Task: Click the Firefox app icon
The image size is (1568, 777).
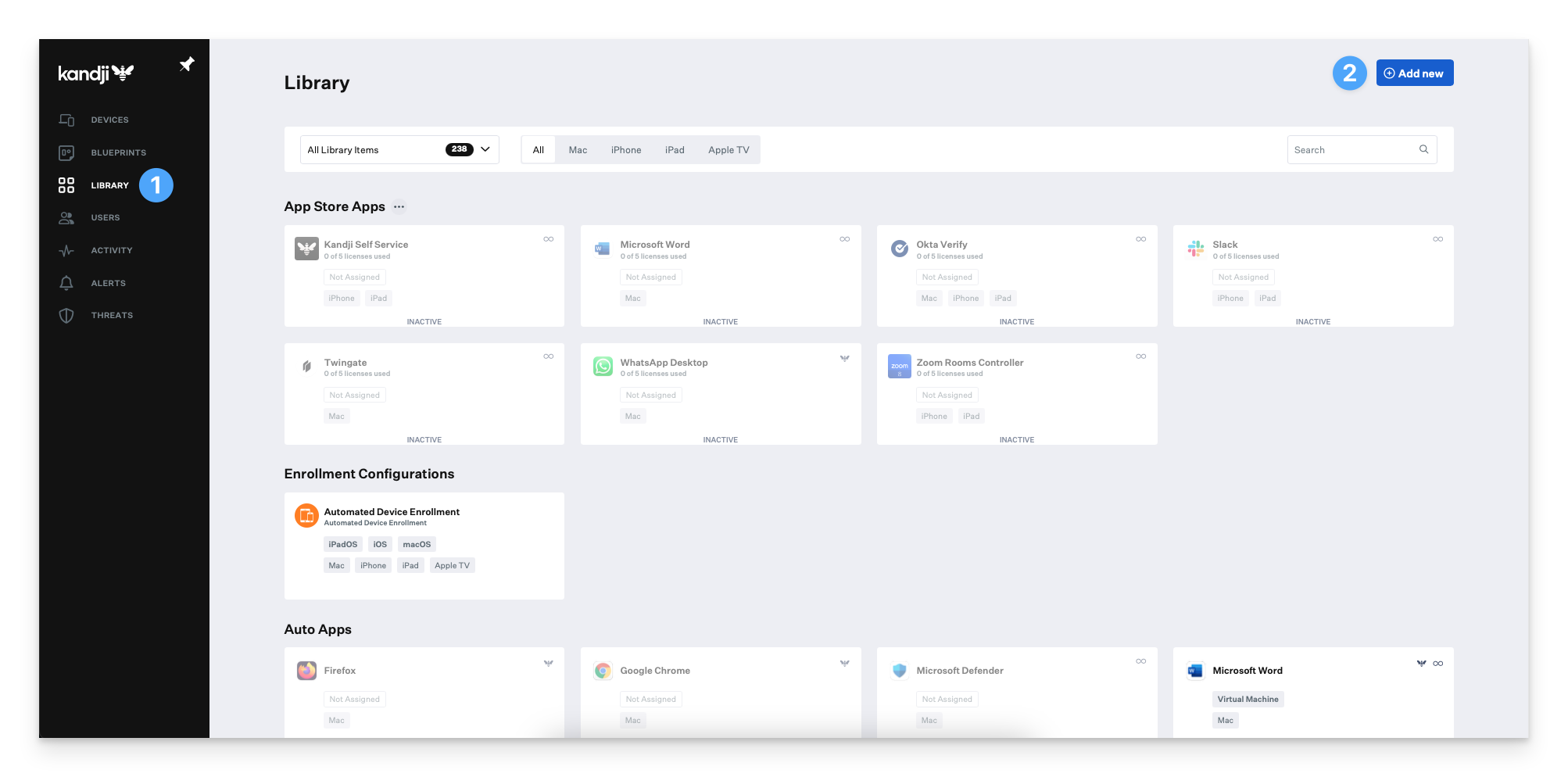Action: [x=306, y=671]
